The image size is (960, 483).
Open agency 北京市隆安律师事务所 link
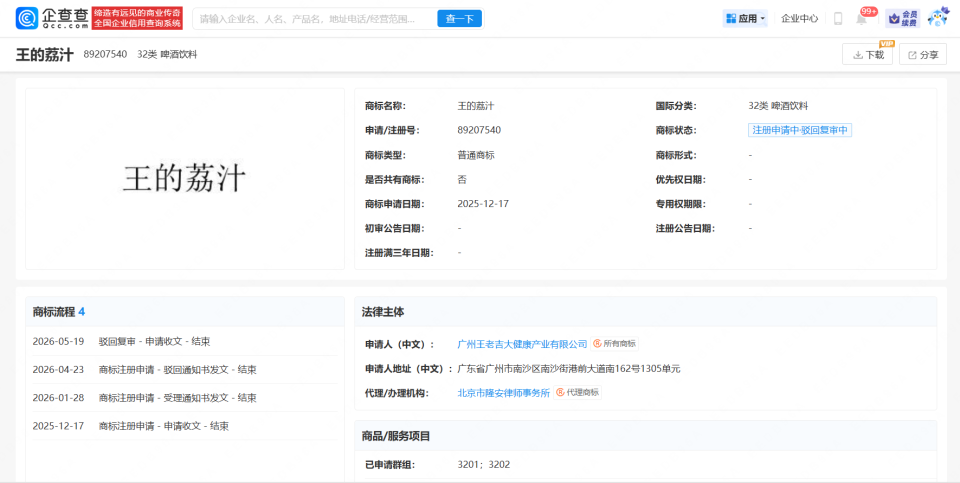[503, 393]
